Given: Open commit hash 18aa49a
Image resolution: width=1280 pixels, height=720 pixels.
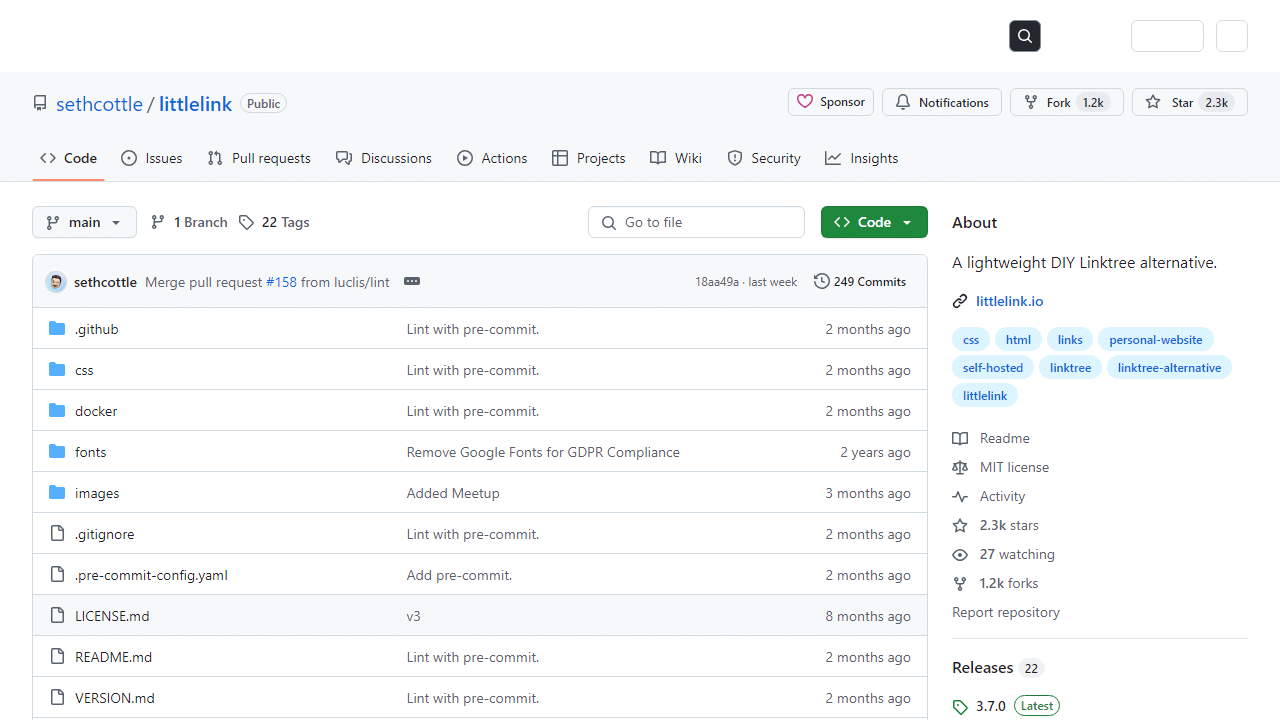Looking at the screenshot, I should pyautogui.click(x=717, y=282).
